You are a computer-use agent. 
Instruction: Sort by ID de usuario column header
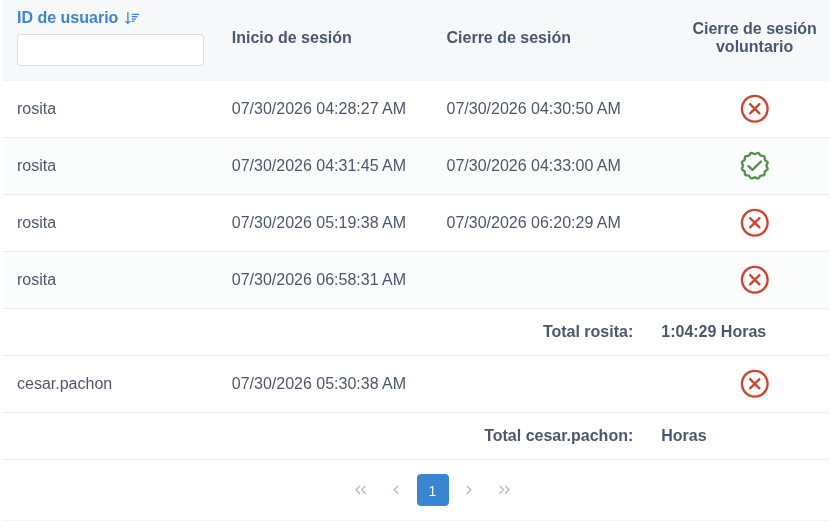[x=67, y=17]
